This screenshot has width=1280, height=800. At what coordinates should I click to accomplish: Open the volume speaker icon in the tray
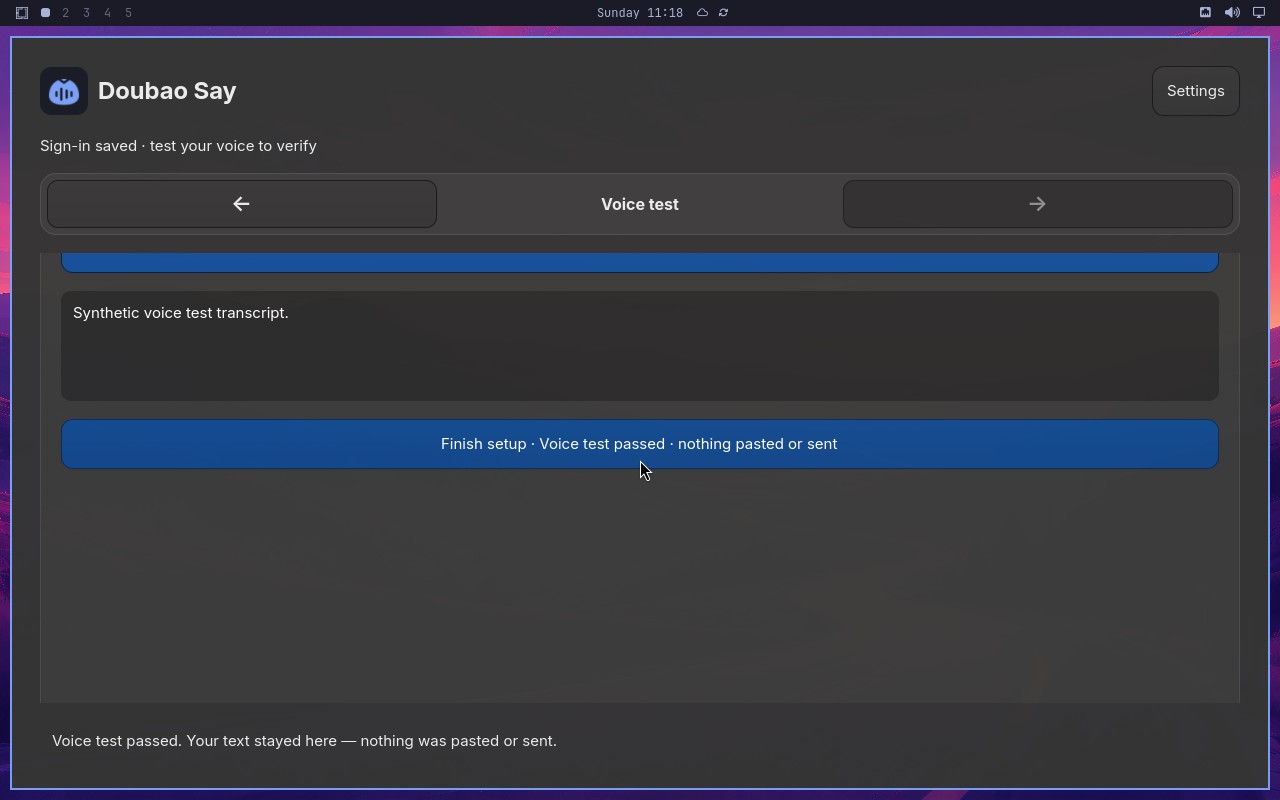1232,13
